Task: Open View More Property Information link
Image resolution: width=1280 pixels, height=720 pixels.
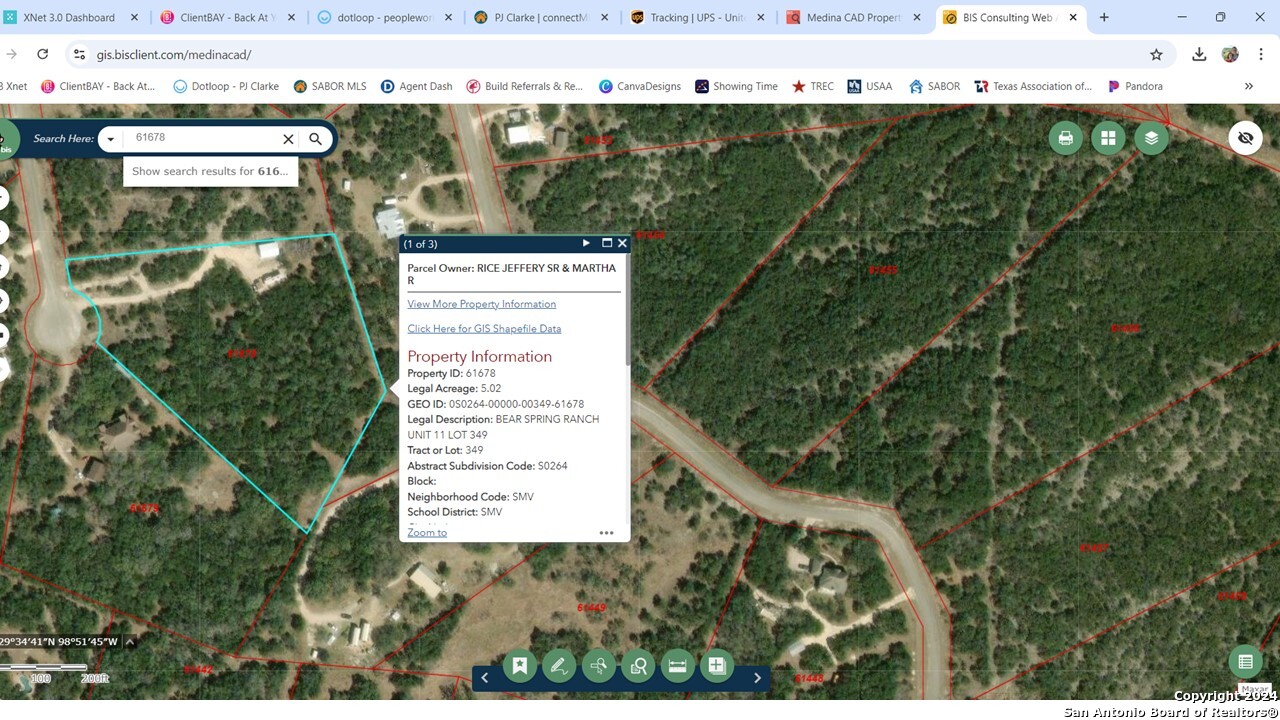Action: pyautogui.click(x=481, y=304)
